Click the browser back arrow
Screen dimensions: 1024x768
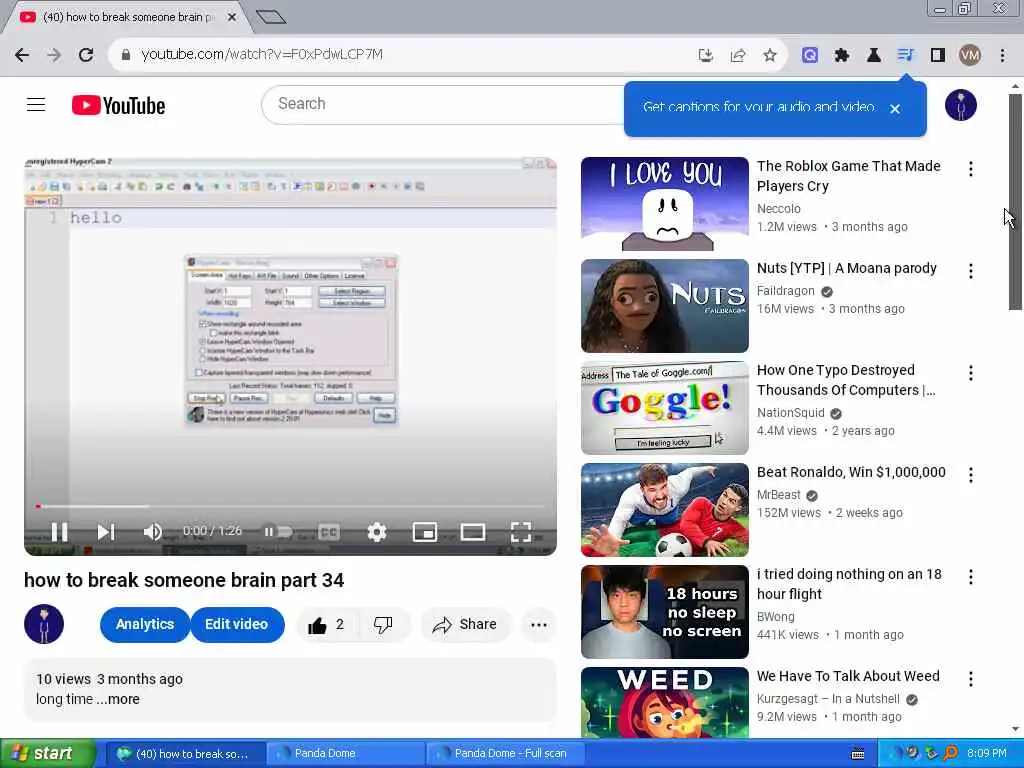[22, 55]
